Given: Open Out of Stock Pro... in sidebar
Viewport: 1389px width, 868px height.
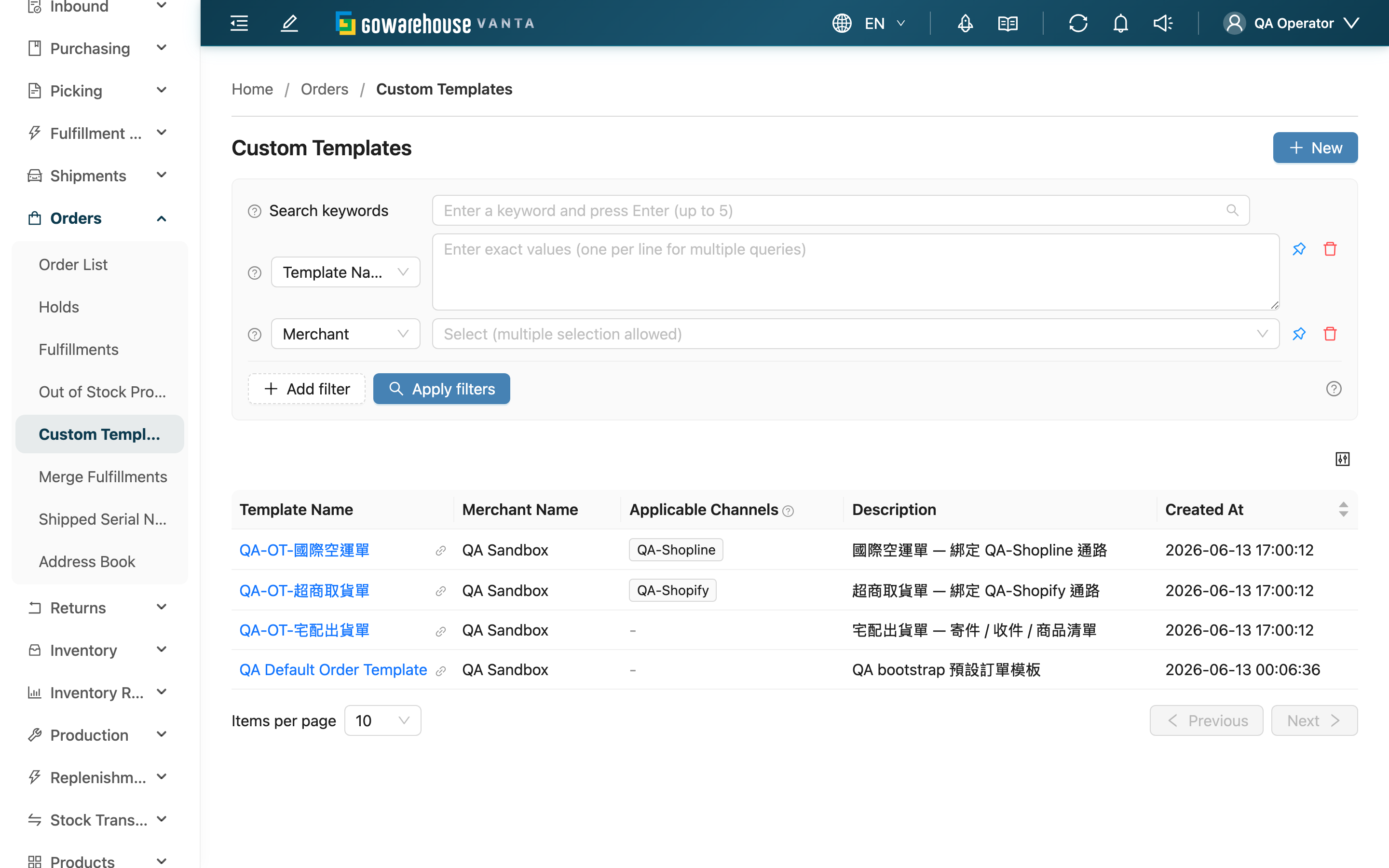Looking at the screenshot, I should pos(100,392).
